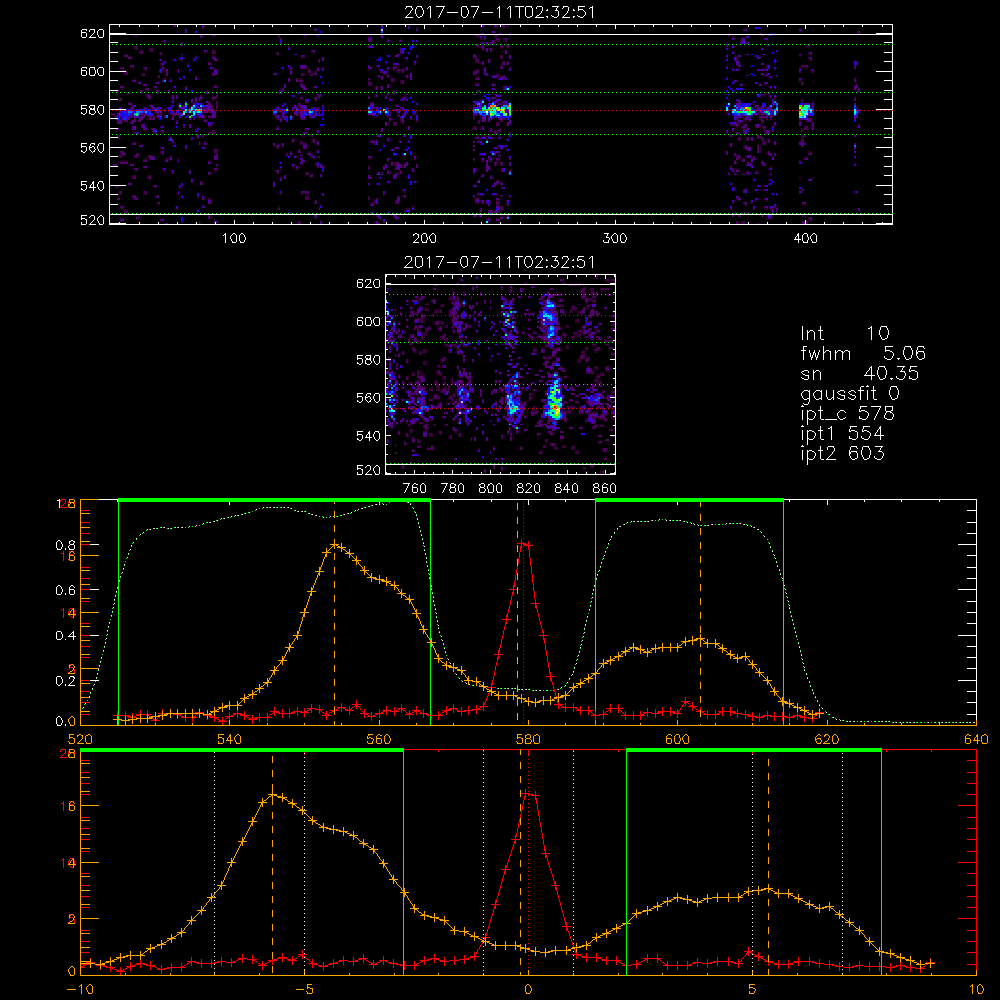Select the 'gaussfit 0' readout text
The width and height of the screenshot is (1000, 1000).
tap(849, 394)
